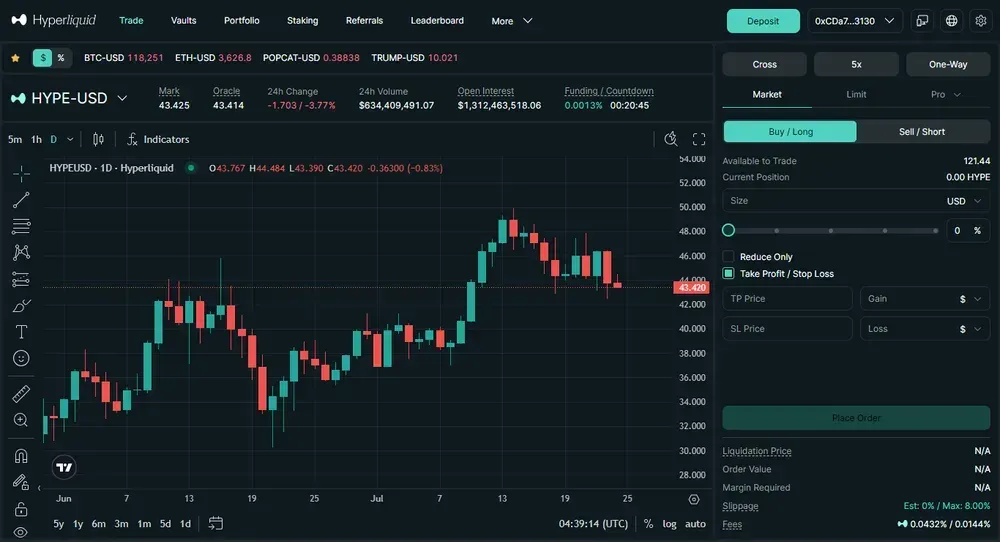1000x542 pixels.
Task: Open the Pro order type dropdown
Action: tap(945, 94)
